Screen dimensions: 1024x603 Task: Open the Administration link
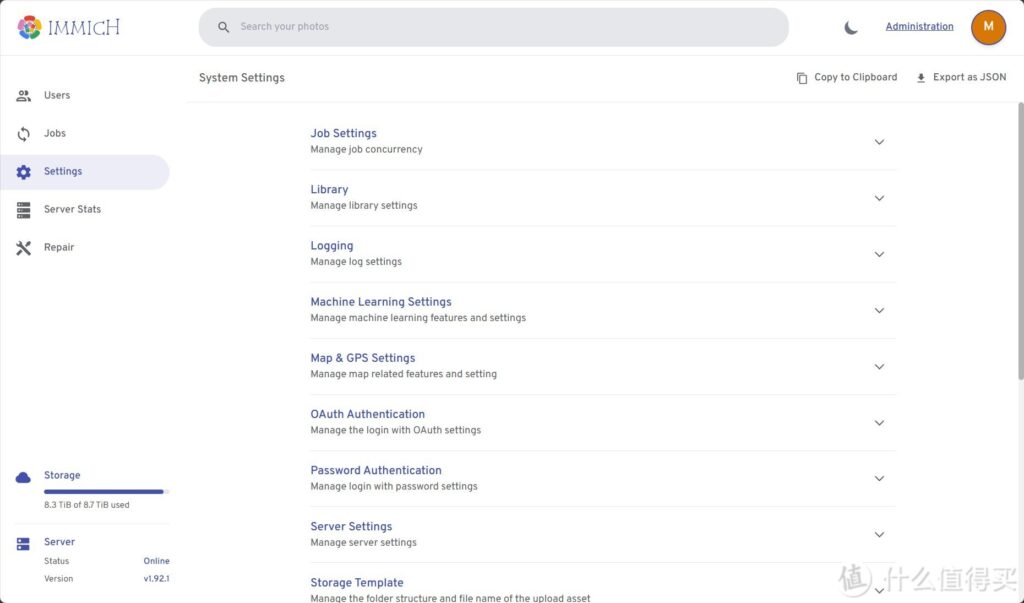919,27
